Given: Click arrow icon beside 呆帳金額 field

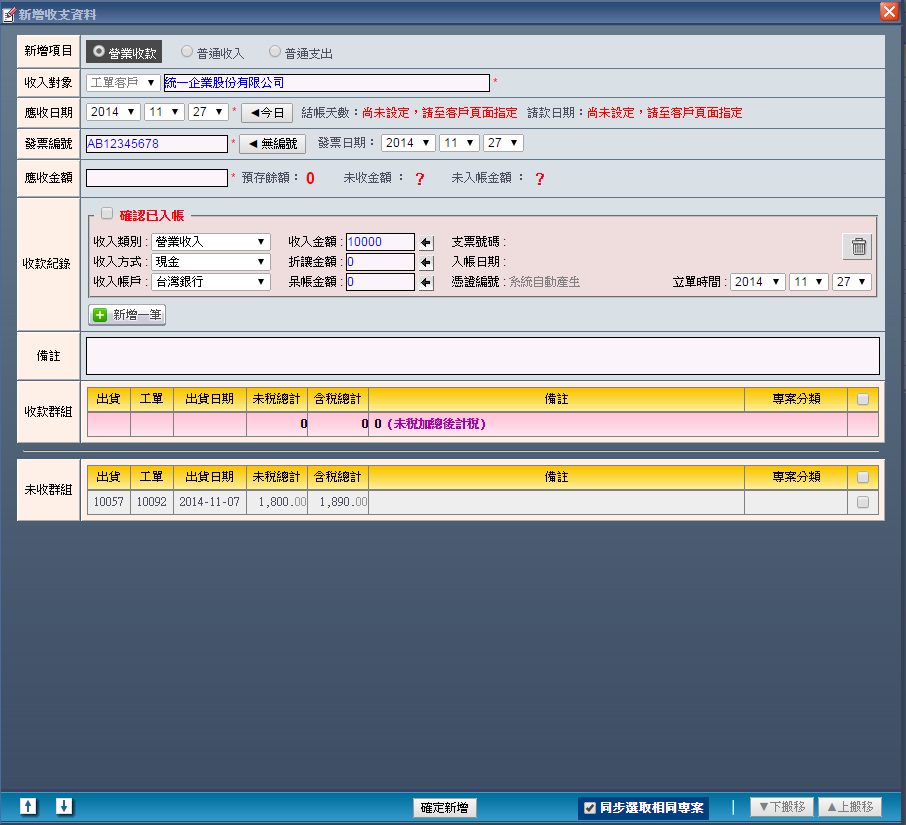Looking at the screenshot, I should coord(426,282).
